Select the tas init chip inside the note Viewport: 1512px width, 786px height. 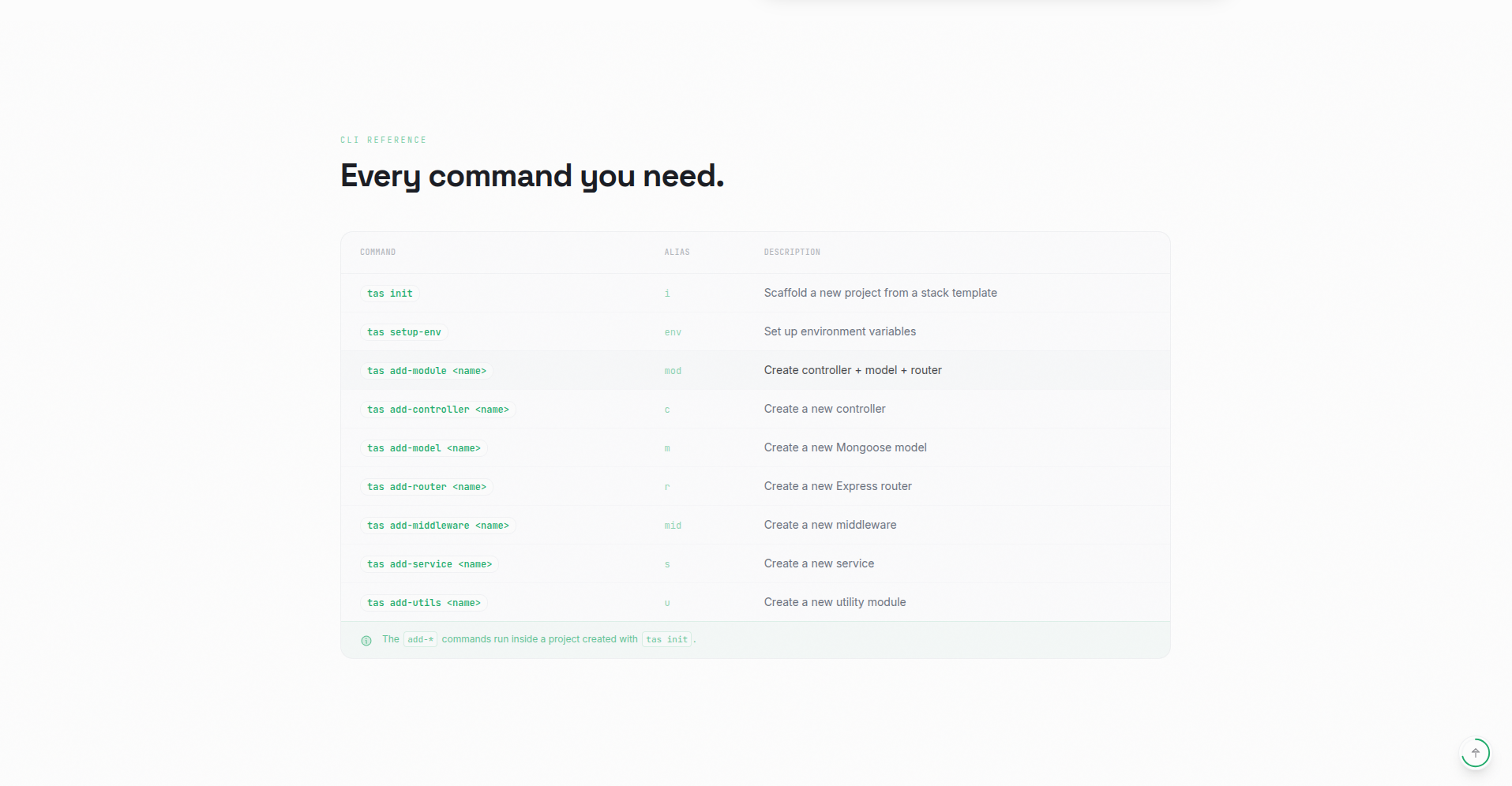tap(666, 639)
